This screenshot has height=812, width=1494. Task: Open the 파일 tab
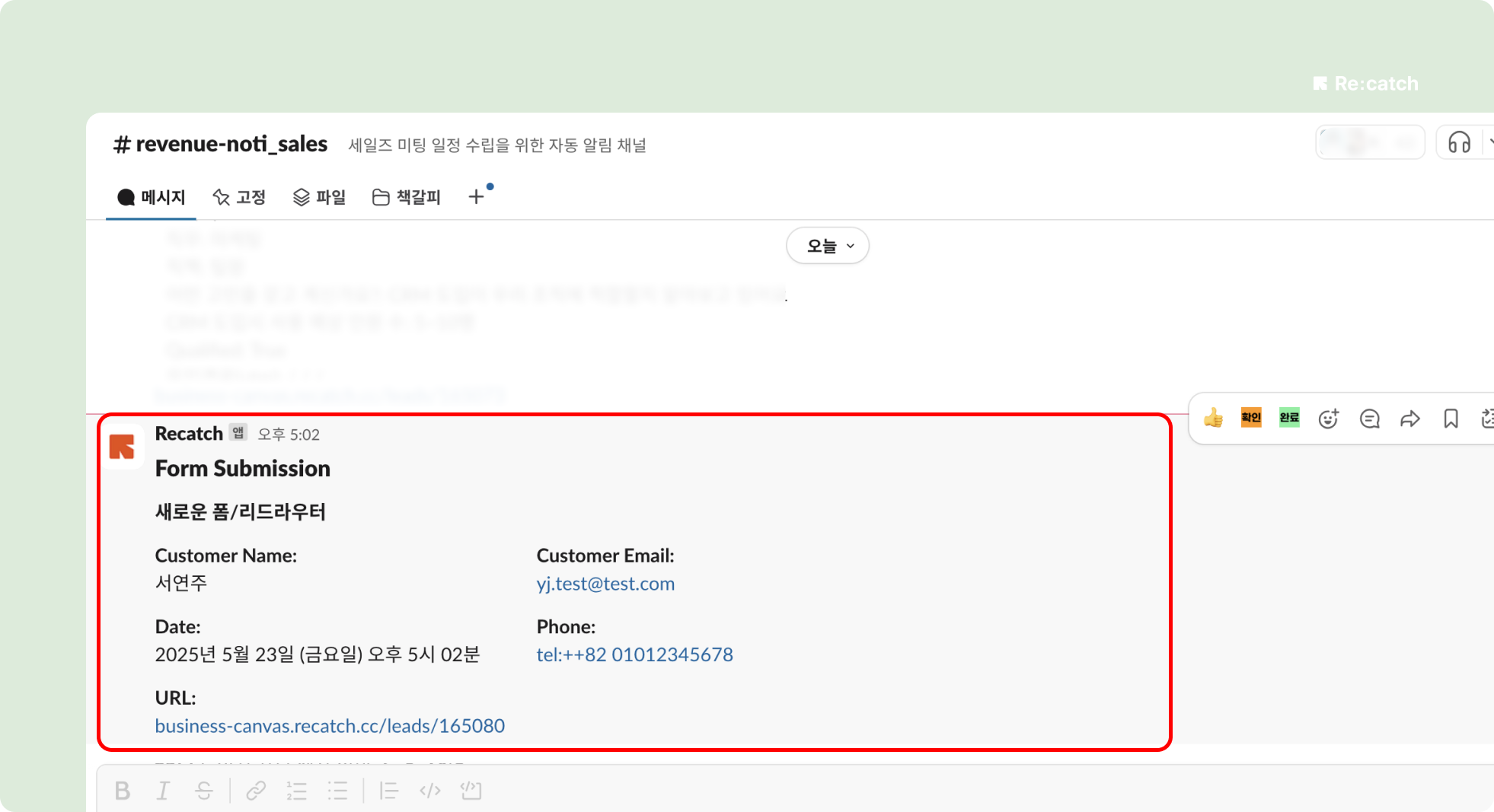click(x=320, y=197)
